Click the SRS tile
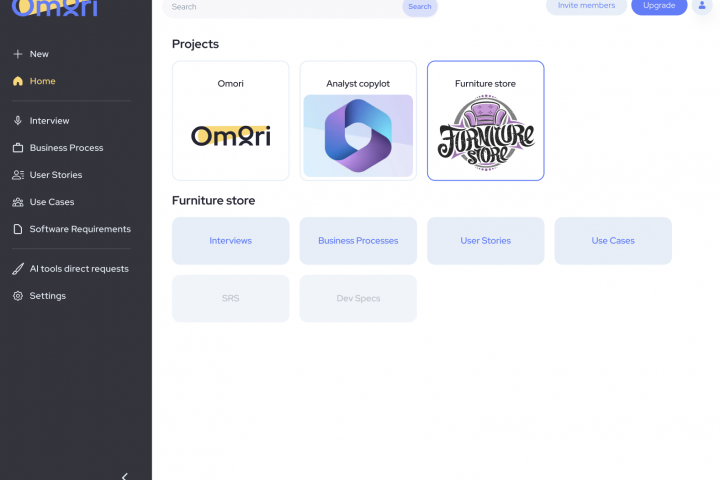 coord(231,299)
